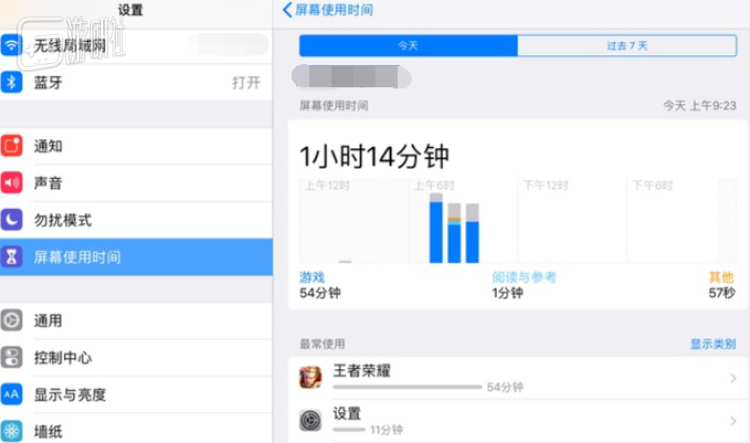
Task: Click 其他 category label
Action: tap(721, 277)
